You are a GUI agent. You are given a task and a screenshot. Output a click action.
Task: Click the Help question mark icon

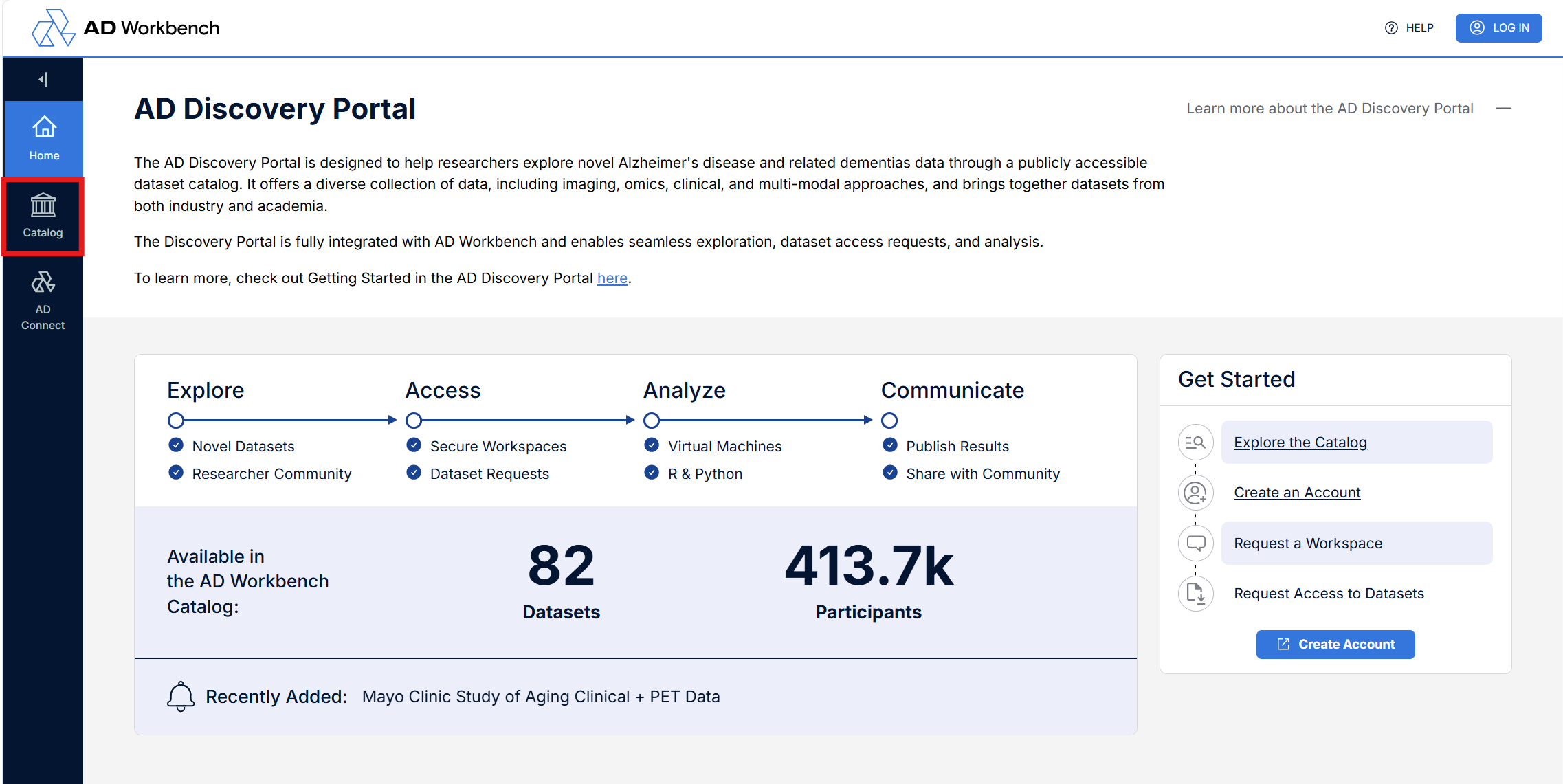(1391, 28)
